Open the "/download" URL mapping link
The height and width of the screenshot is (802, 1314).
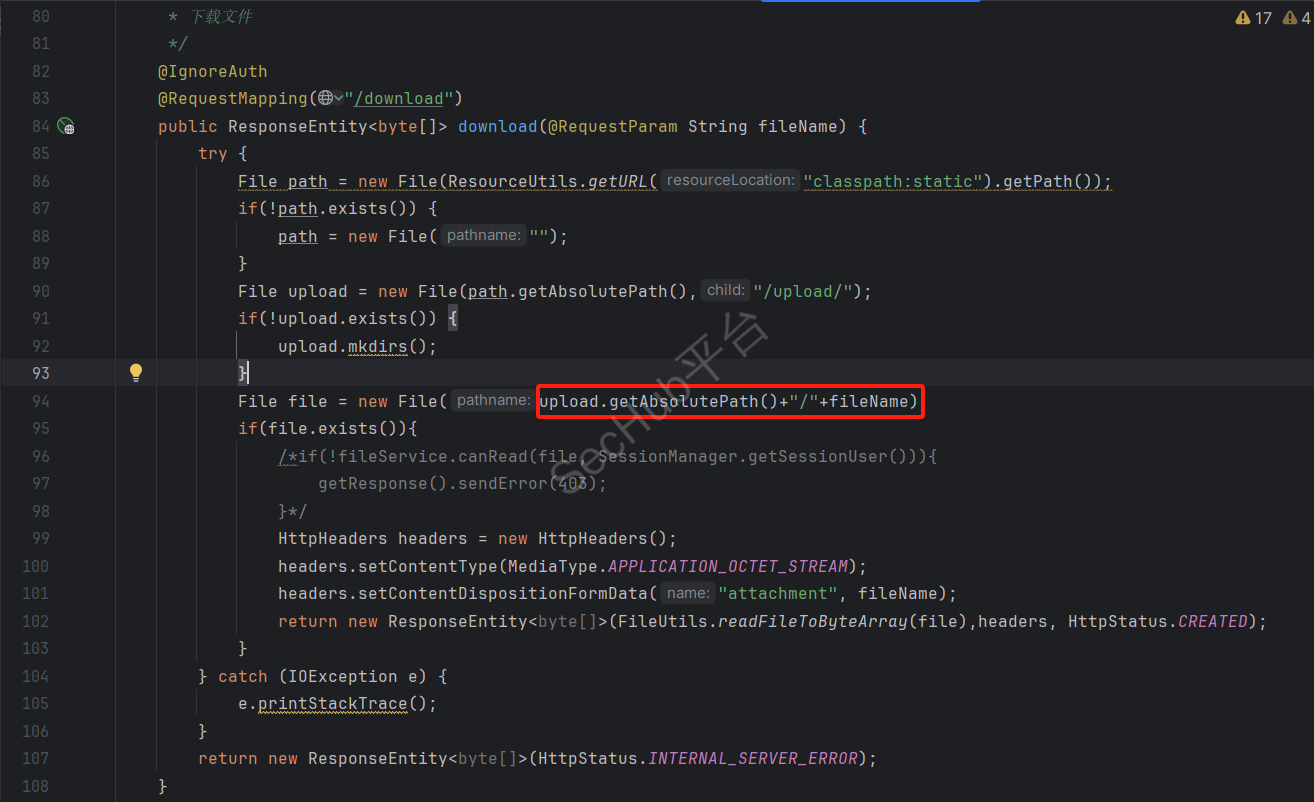(x=400, y=98)
